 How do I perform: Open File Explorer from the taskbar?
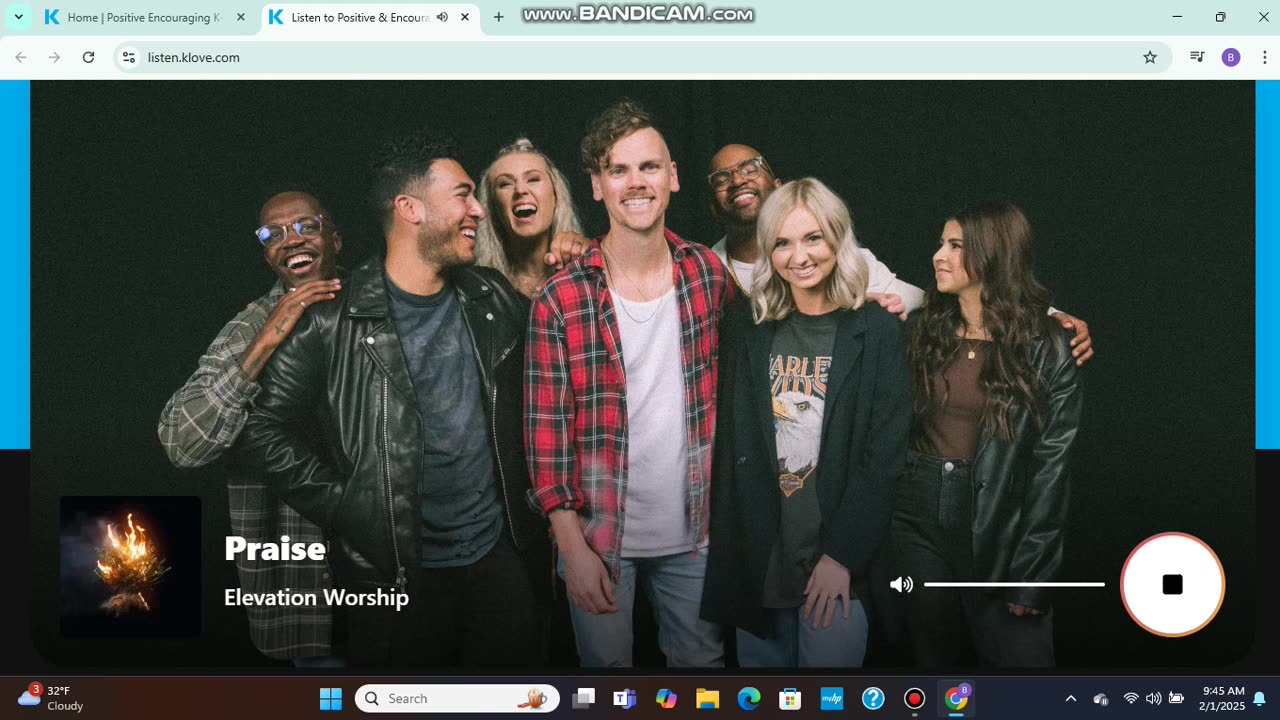tap(707, 698)
